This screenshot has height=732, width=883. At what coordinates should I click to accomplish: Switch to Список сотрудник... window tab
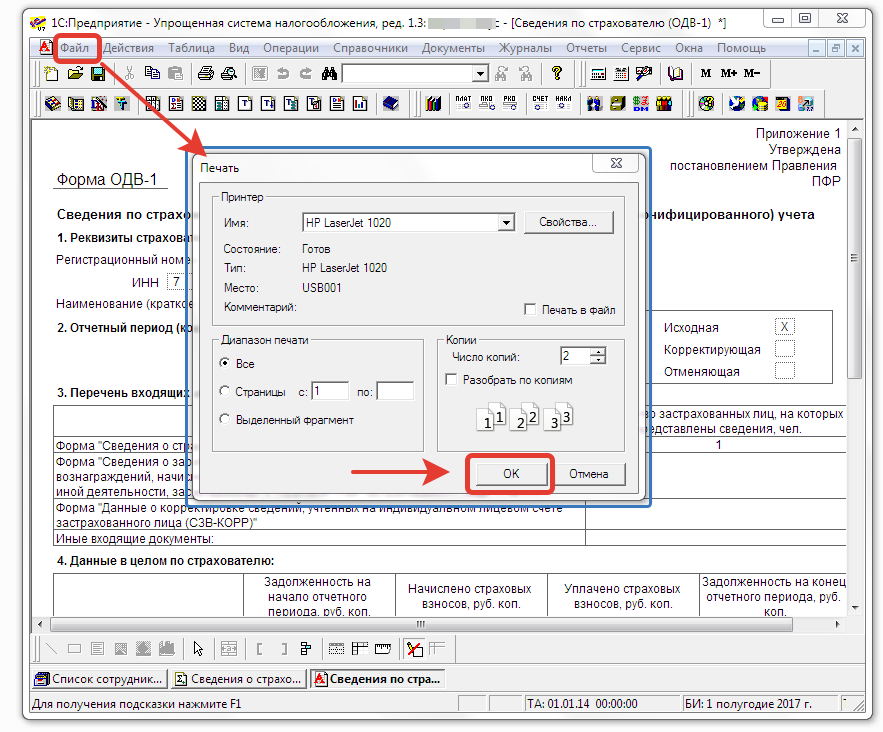coord(99,679)
